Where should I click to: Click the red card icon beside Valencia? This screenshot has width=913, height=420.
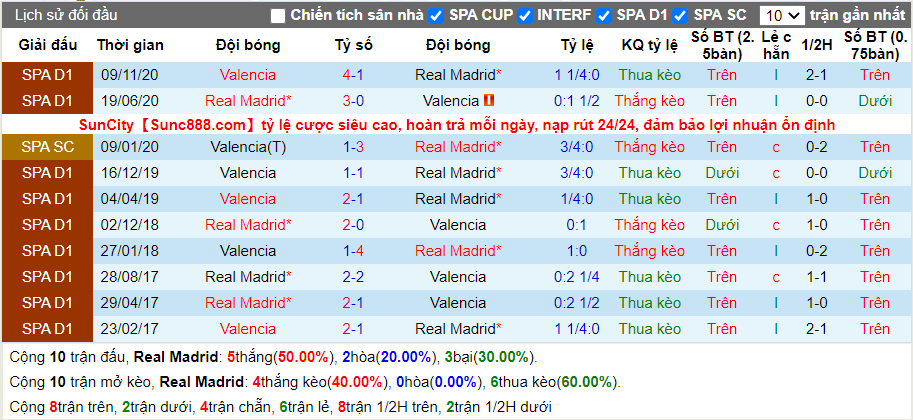click(489, 101)
